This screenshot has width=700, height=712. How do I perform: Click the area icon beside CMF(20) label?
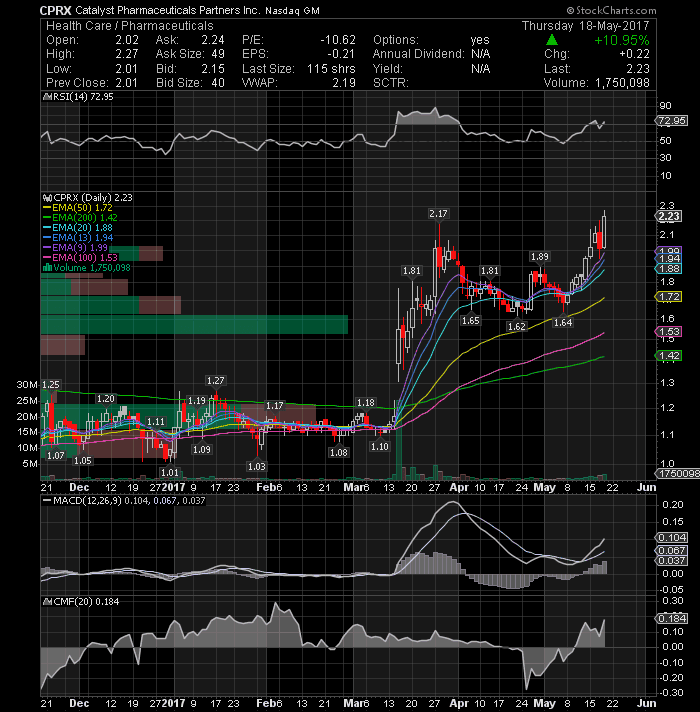click(47, 602)
